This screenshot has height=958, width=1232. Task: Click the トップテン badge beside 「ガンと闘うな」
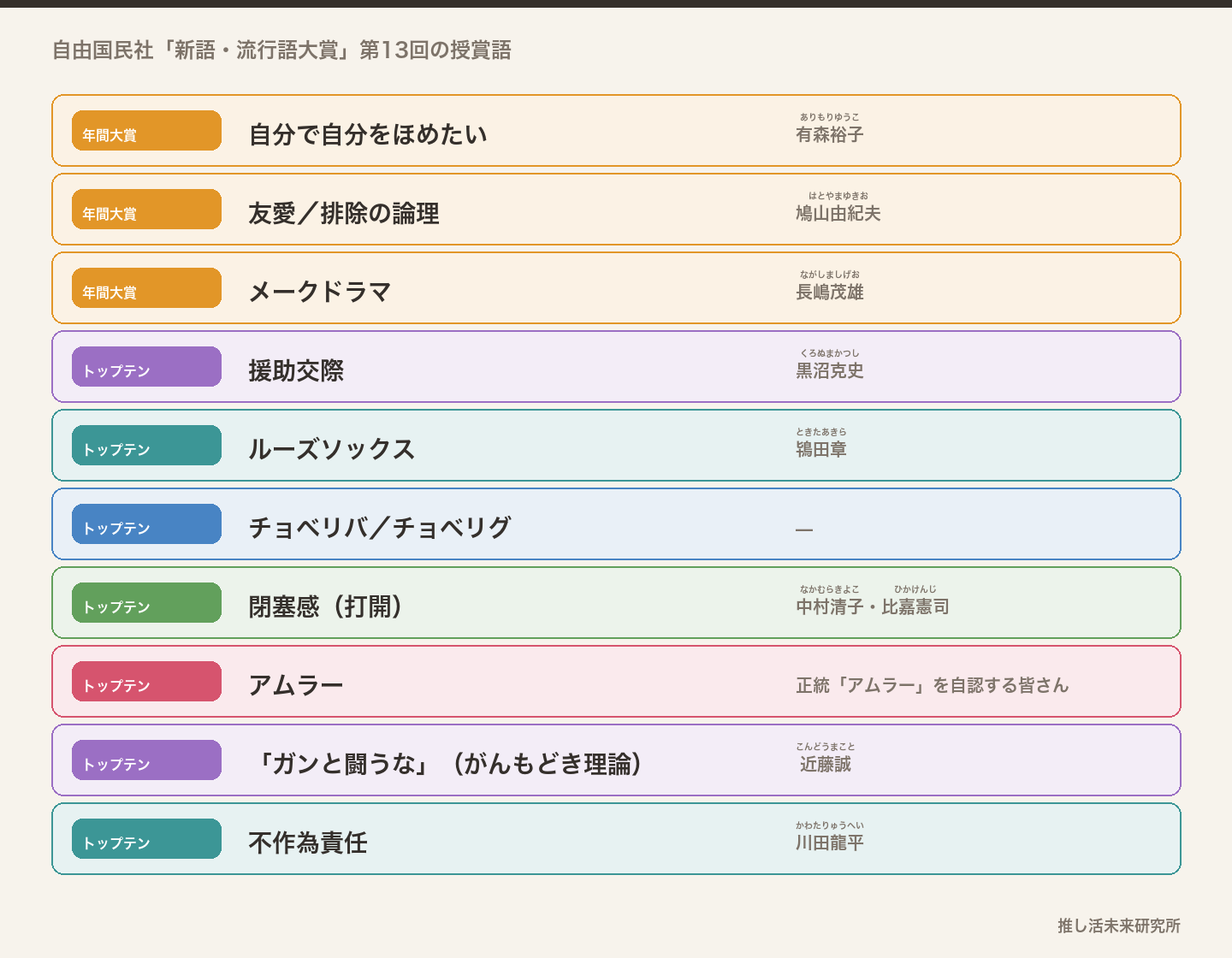tap(146, 760)
